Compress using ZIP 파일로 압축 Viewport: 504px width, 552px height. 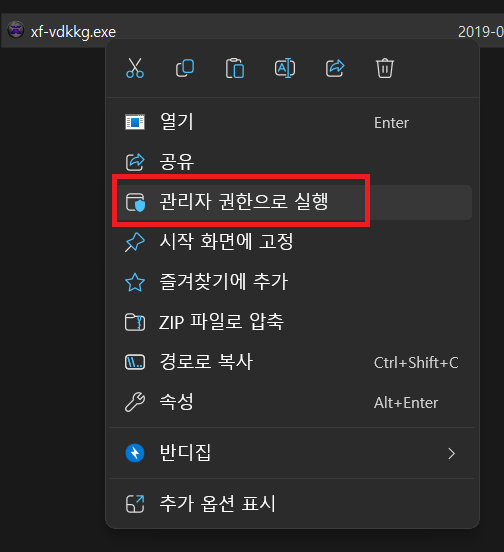click(292, 322)
